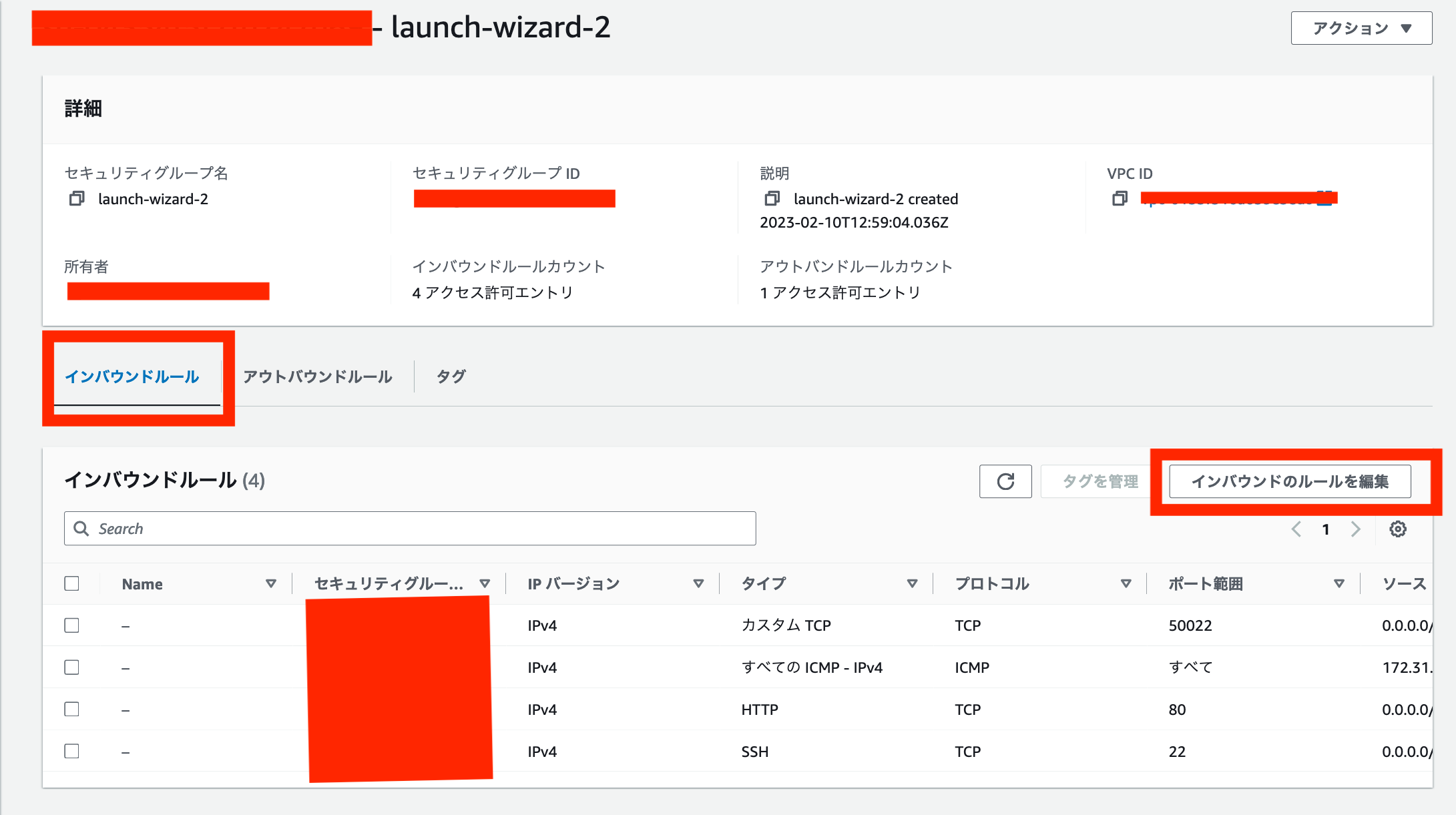Viewport: 1456px width, 815px height.
Task: Go to previous page of rules
Action: pos(1296,529)
